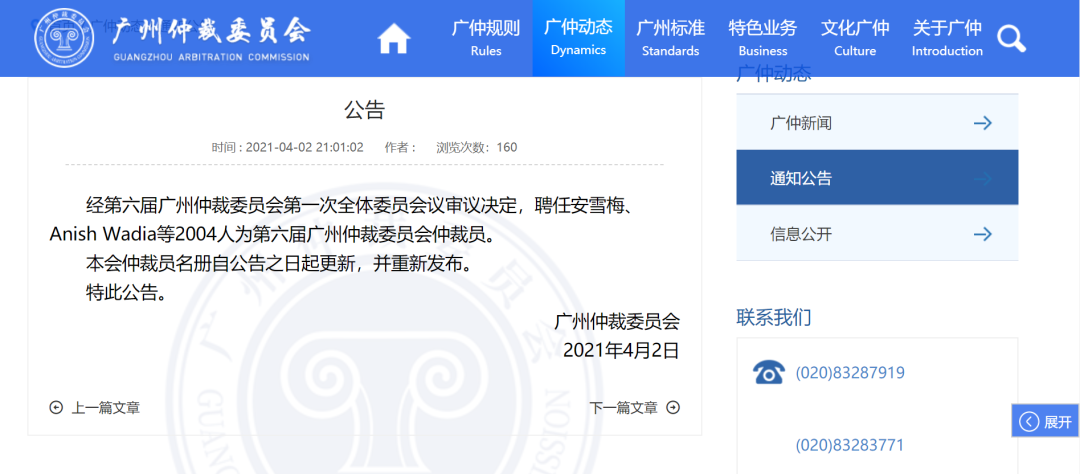
Task: Click the next-article circled arrow icon
Action: (673, 407)
